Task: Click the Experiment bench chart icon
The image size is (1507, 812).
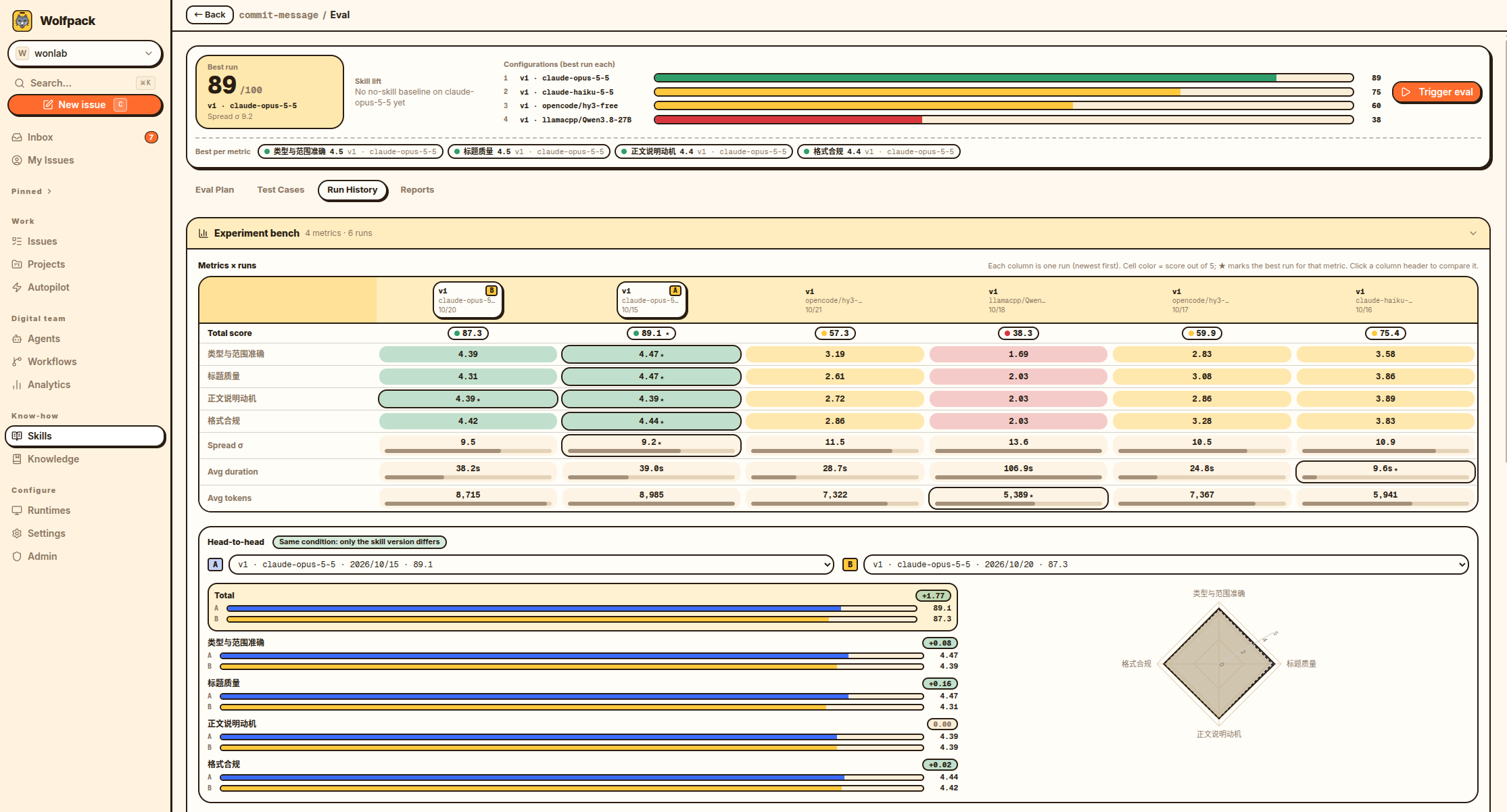Action: [x=203, y=233]
